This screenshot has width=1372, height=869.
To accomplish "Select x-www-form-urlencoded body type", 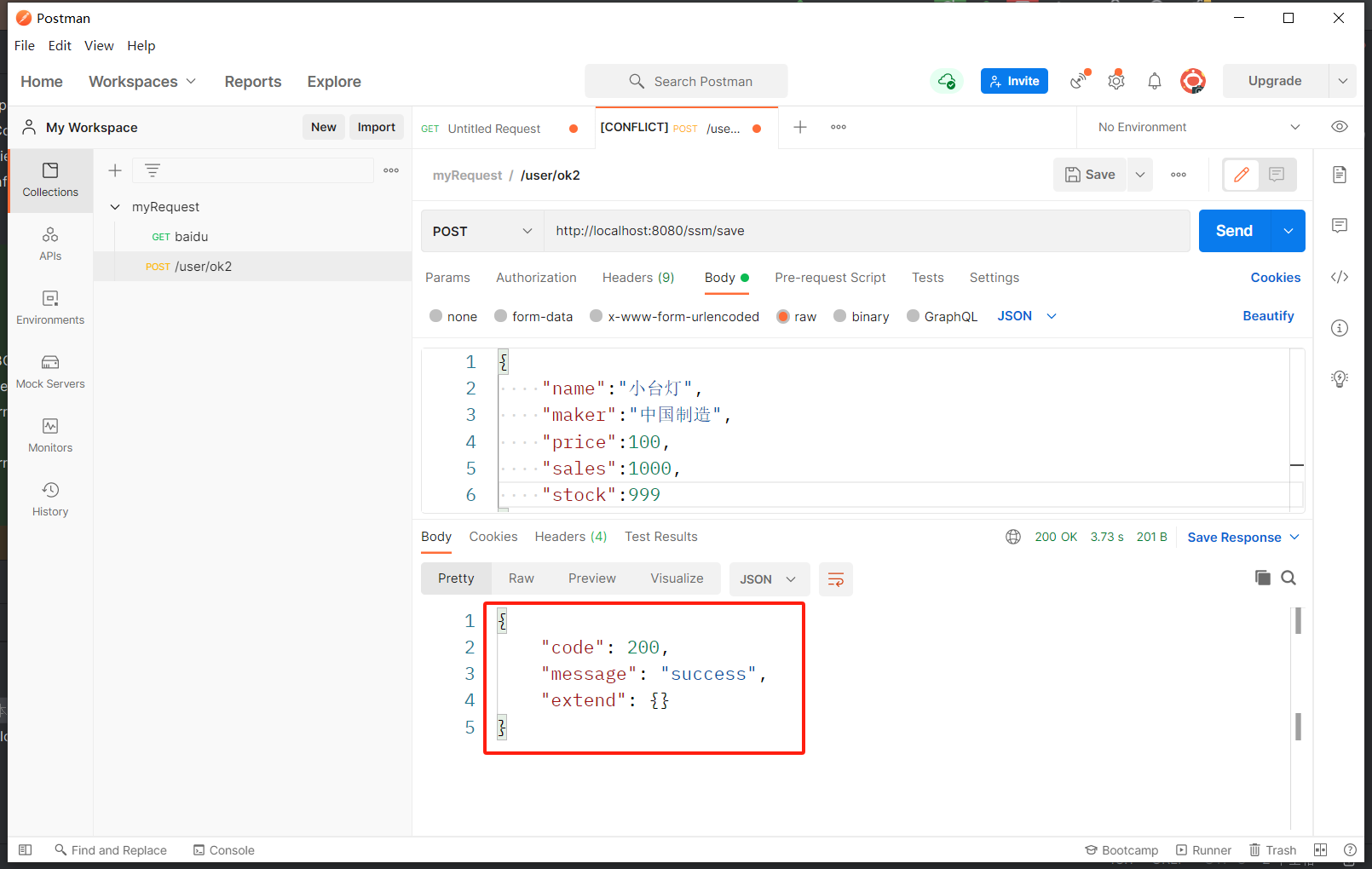I will [674, 316].
